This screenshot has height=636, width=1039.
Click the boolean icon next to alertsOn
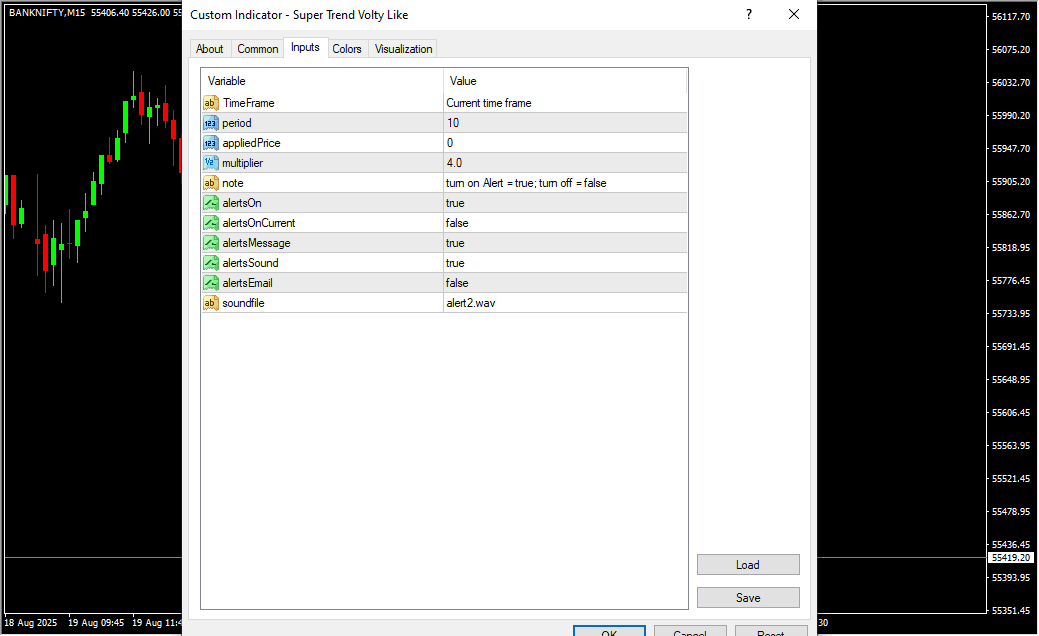click(210, 203)
